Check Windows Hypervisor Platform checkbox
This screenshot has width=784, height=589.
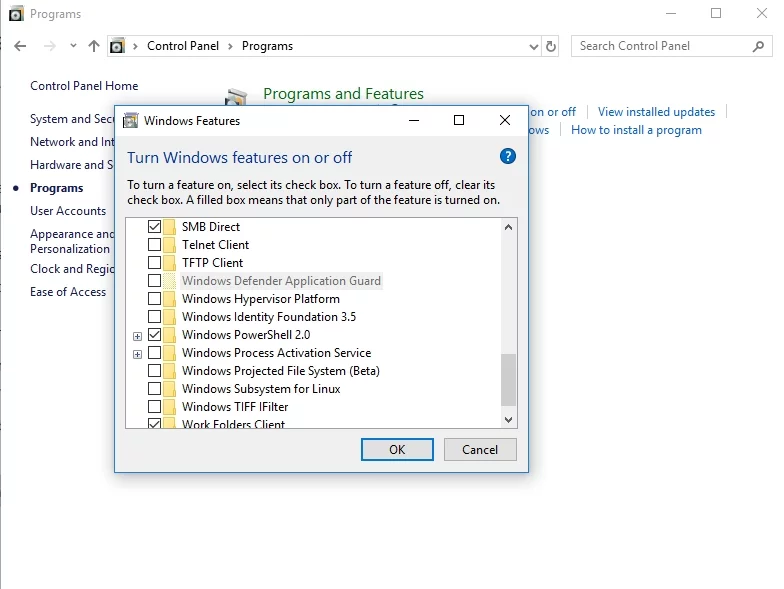coord(154,298)
